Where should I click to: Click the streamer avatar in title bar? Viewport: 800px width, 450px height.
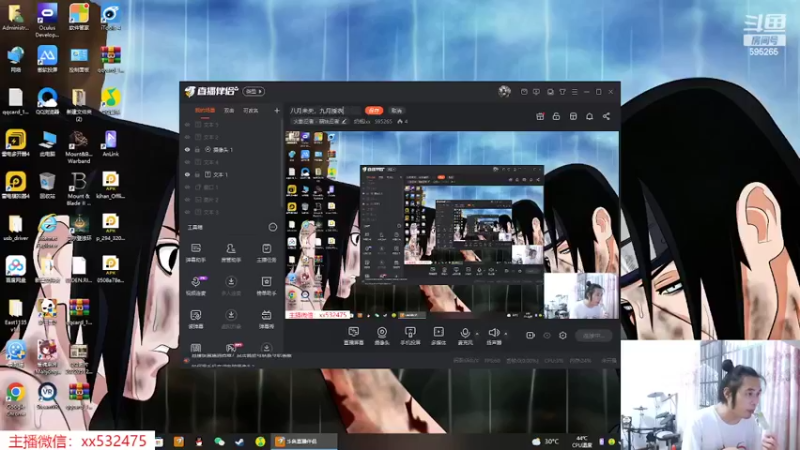[x=504, y=91]
